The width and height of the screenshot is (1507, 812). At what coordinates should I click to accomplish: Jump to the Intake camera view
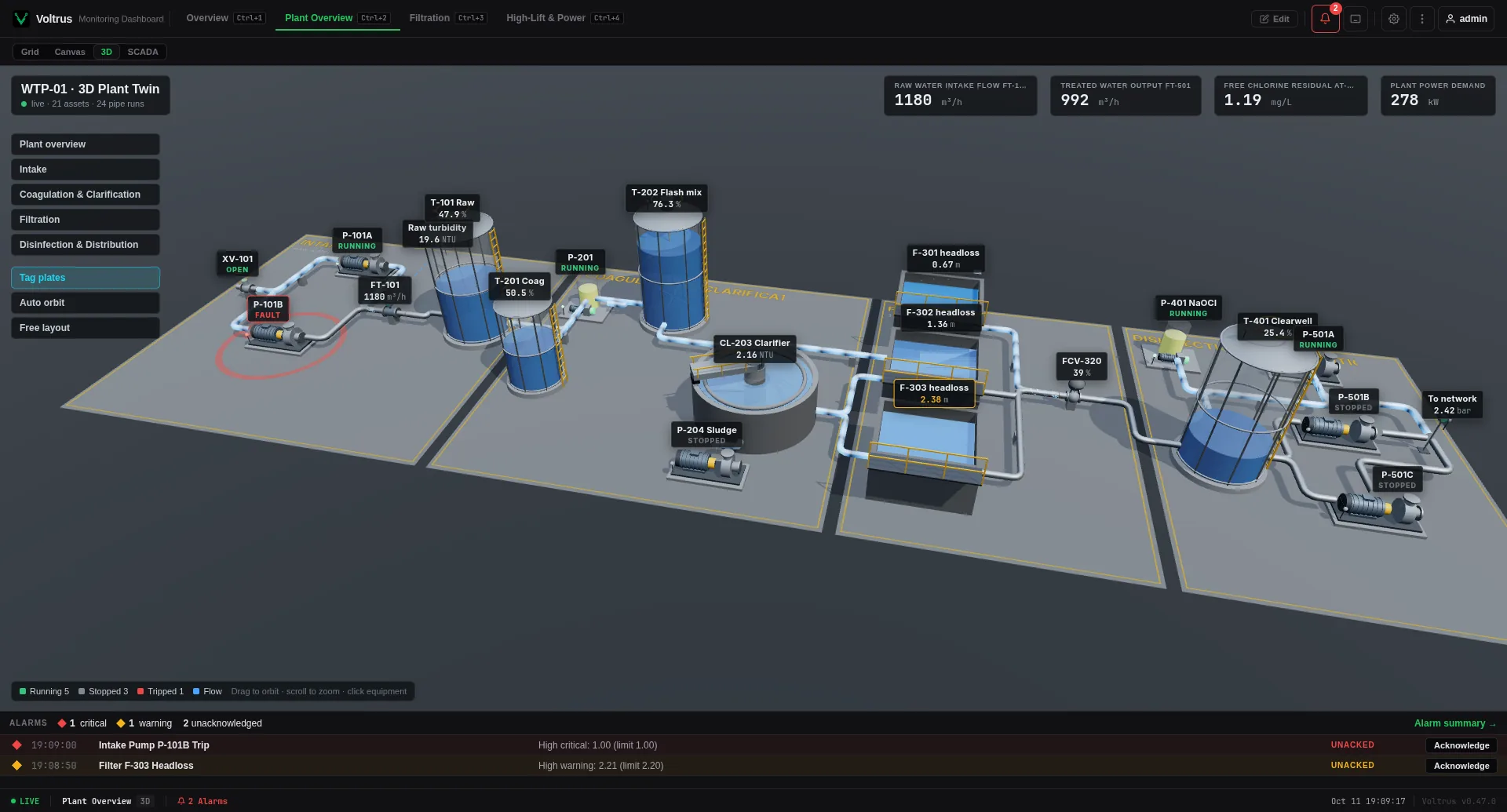86,169
